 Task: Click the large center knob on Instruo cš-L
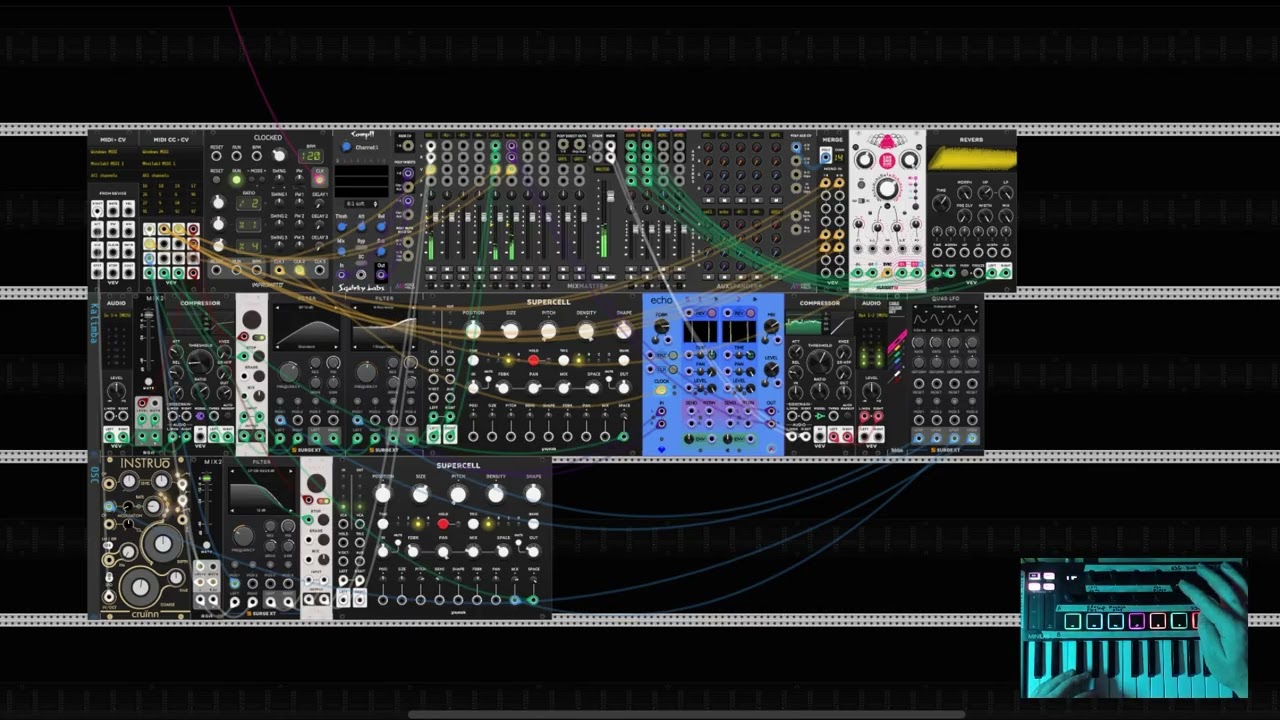[163, 543]
